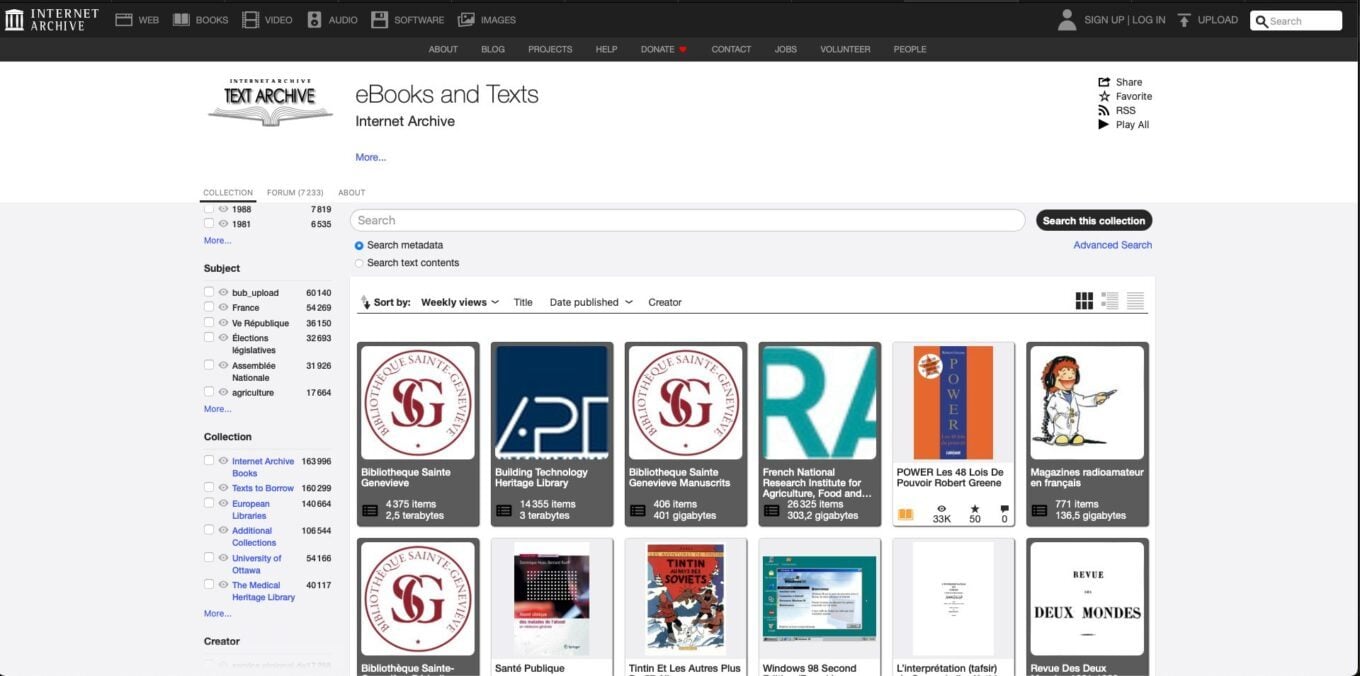Sort results by Creator
Viewport: 1360px width, 676px height.
(x=665, y=302)
